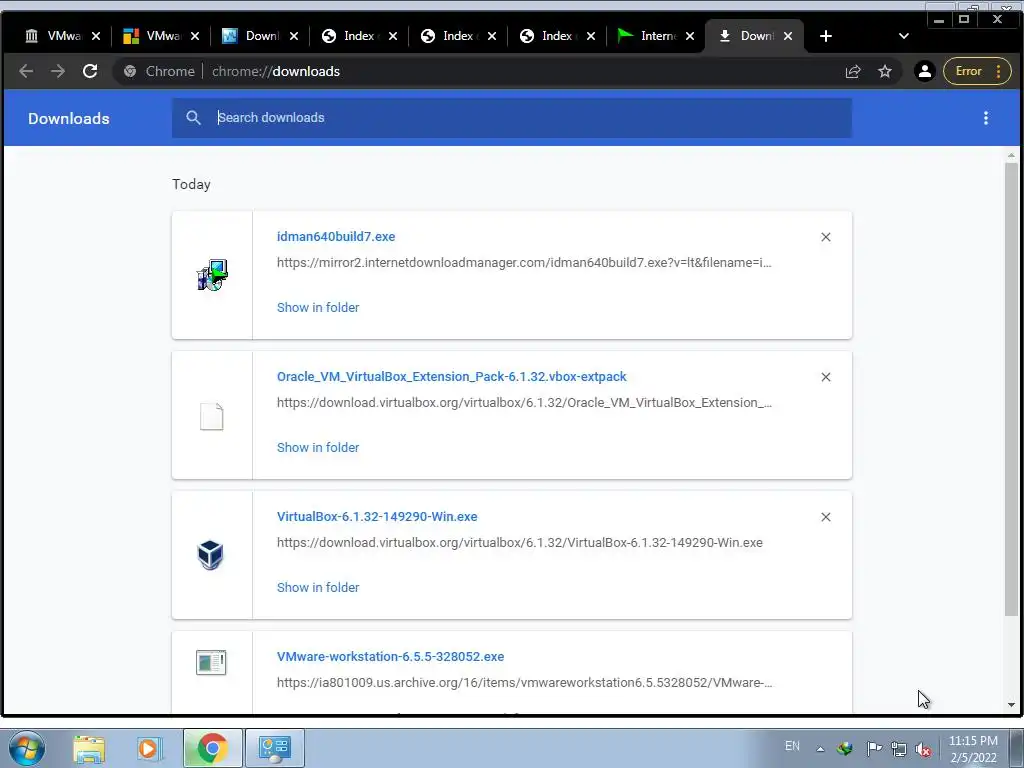Click the idman640build7.exe installer icon

212,275
